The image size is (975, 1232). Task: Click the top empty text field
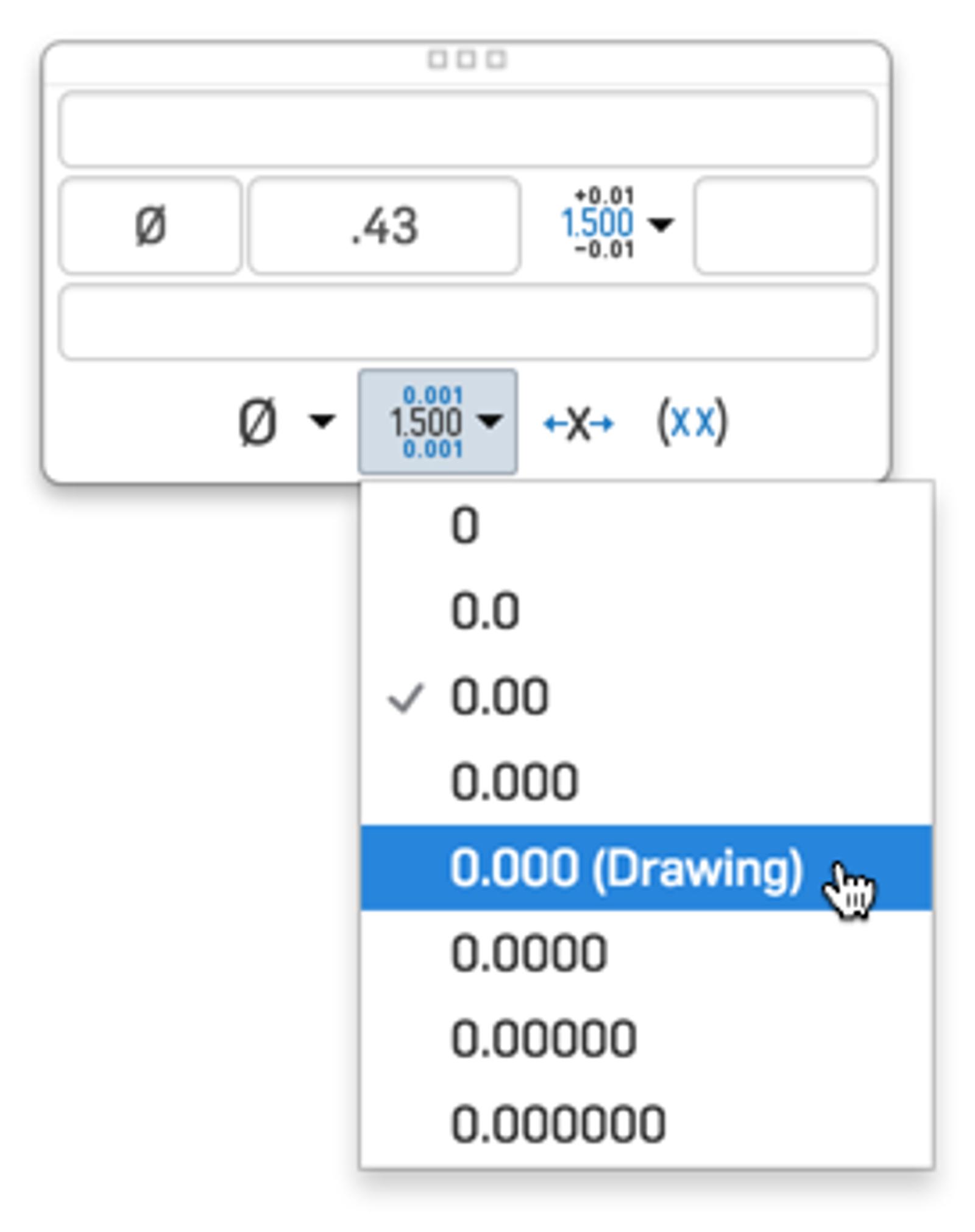[x=467, y=129]
